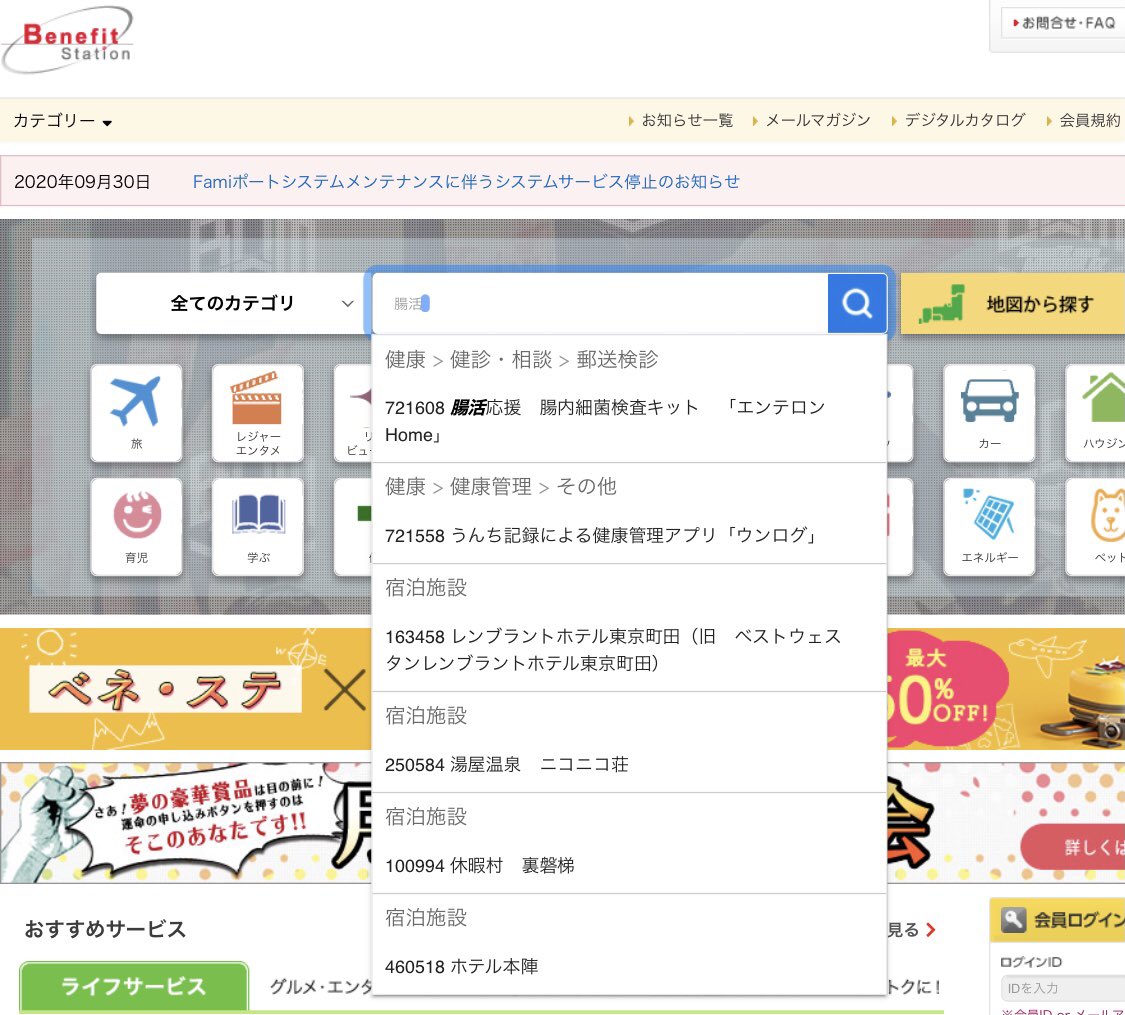The height and width of the screenshot is (1015, 1125).
Task: Open the 育児 childcare category icon
Action: click(x=137, y=526)
